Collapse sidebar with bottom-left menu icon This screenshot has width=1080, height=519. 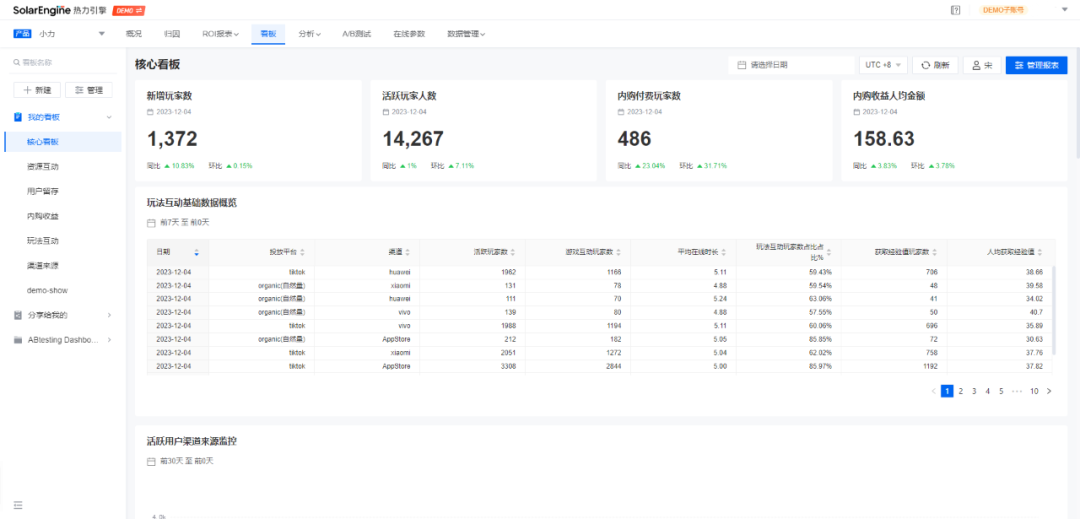(x=18, y=505)
